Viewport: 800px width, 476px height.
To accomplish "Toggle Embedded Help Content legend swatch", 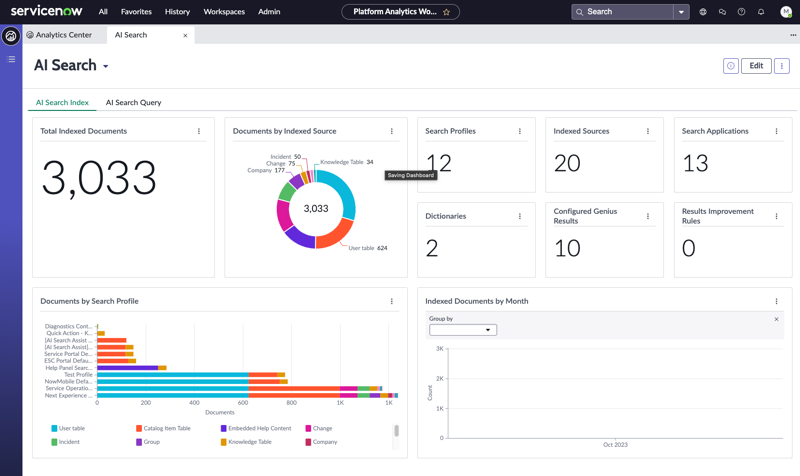I will [223, 429].
